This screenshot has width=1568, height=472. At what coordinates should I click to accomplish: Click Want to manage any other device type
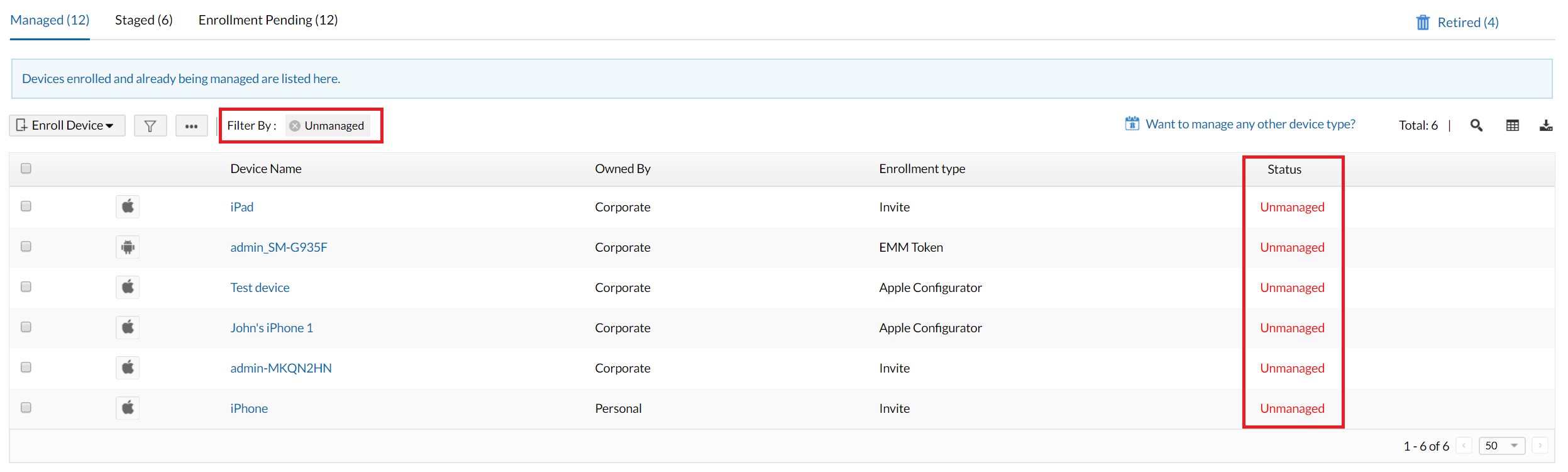[x=1250, y=124]
